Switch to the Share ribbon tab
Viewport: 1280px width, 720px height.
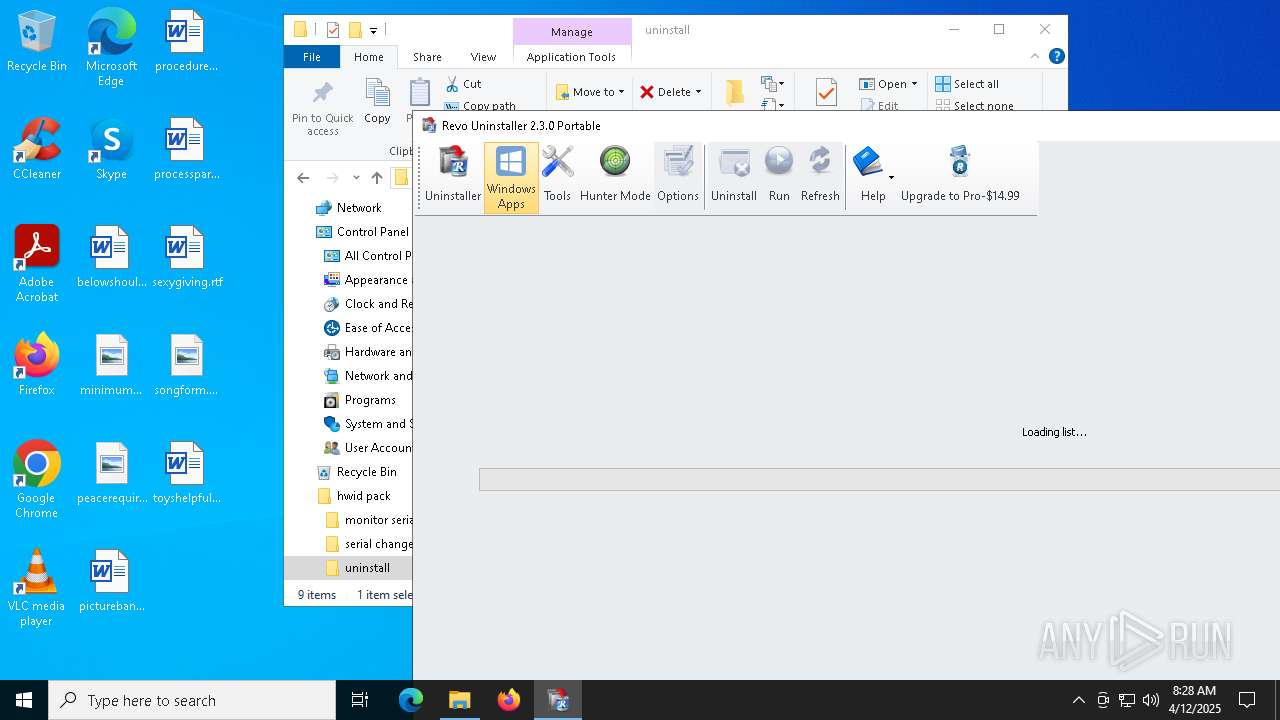pos(427,57)
